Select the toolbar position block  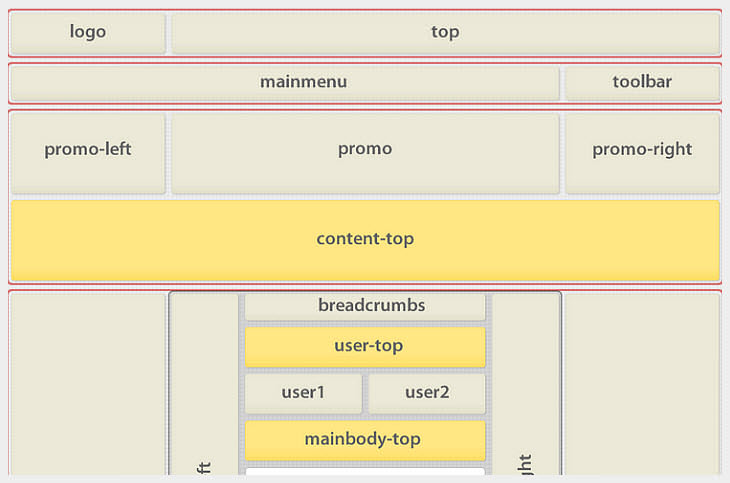(642, 83)
